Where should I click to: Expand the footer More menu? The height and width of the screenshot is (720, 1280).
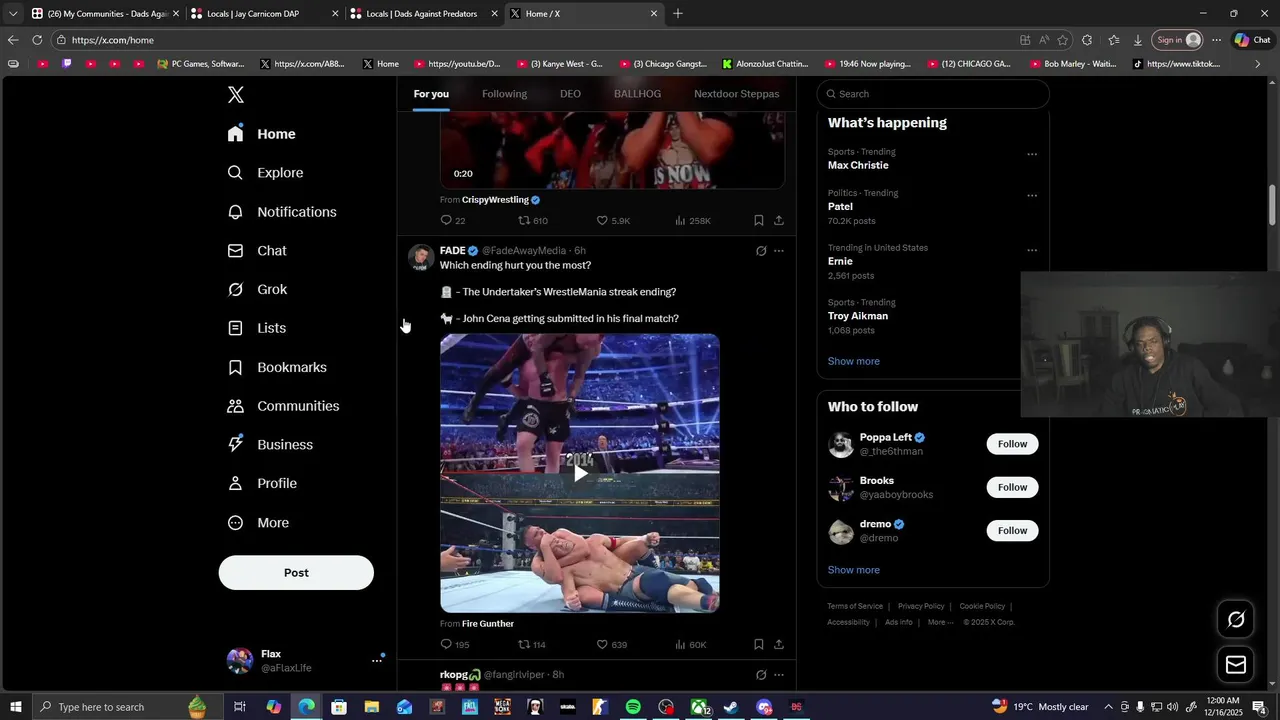click(x=939, y=622)
